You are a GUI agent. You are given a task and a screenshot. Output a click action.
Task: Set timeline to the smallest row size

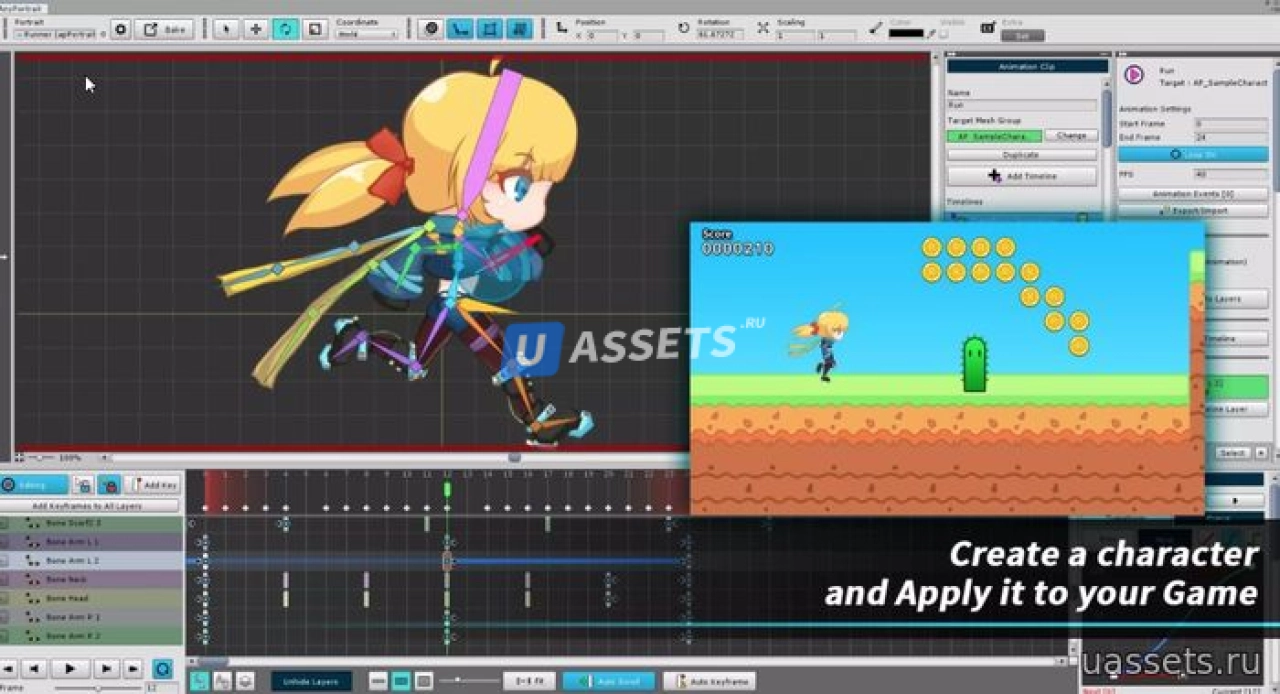pos(378,681)
